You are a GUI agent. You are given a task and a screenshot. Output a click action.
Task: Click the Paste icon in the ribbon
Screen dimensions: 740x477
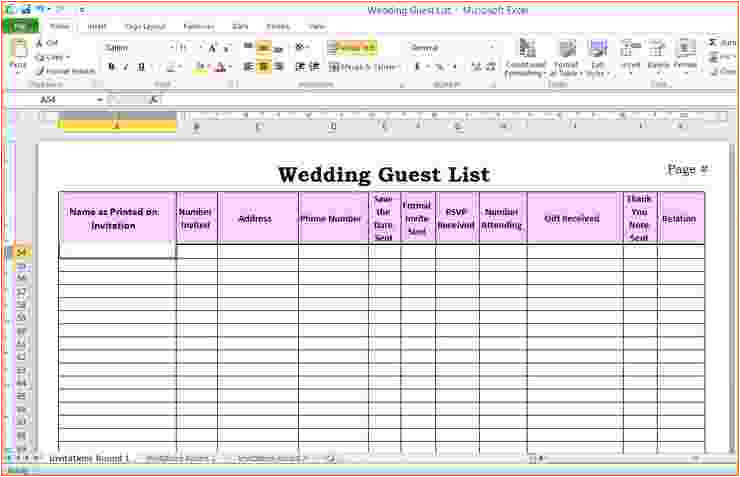point(17,52)
